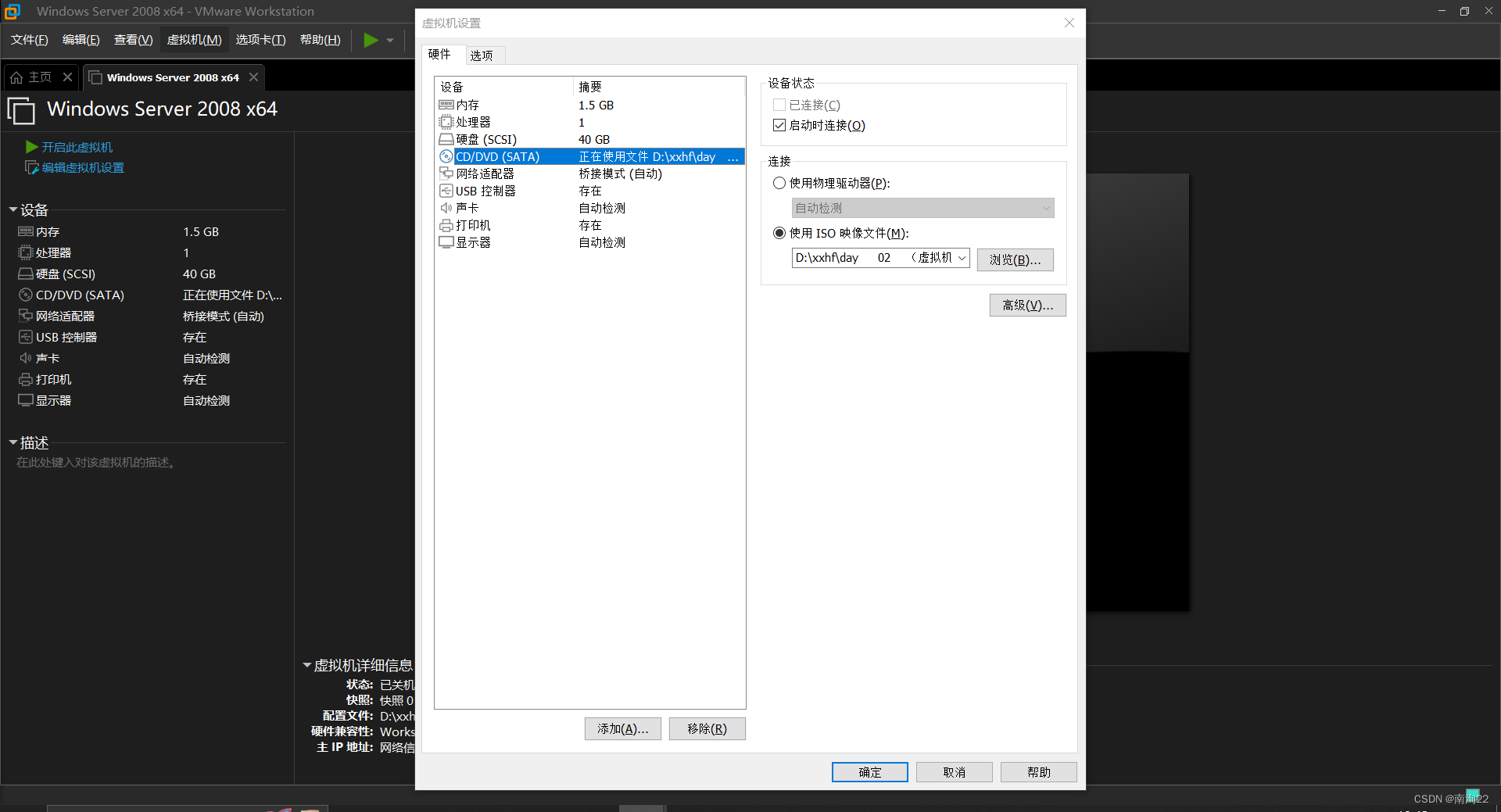Click the home icon on the 主页 tab

[x=16, y=77]
